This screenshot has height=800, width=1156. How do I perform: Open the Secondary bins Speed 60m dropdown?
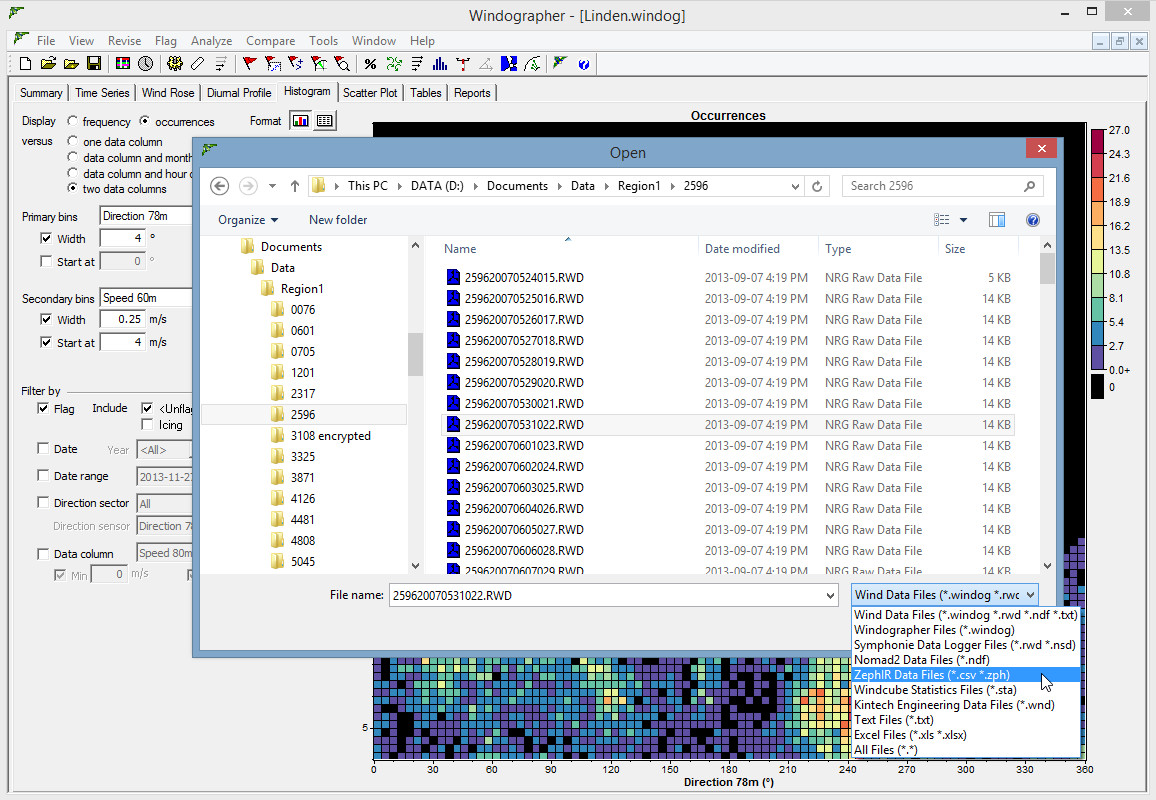146,298
